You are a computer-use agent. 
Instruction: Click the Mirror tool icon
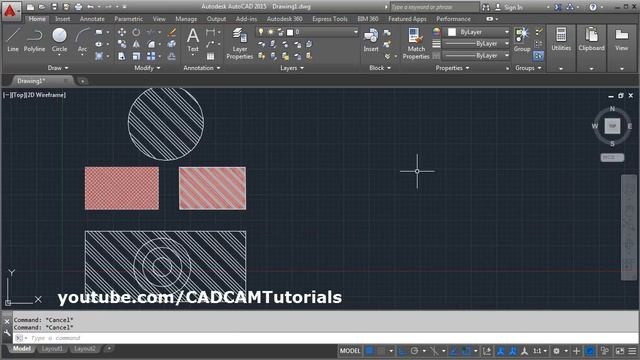[x=136, y=44]
